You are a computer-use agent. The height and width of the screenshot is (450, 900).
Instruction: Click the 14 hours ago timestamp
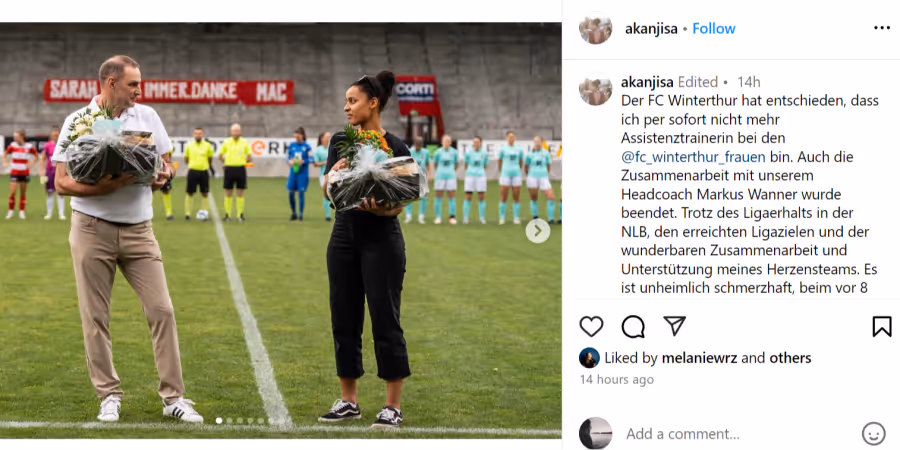[x=616, y=379]
